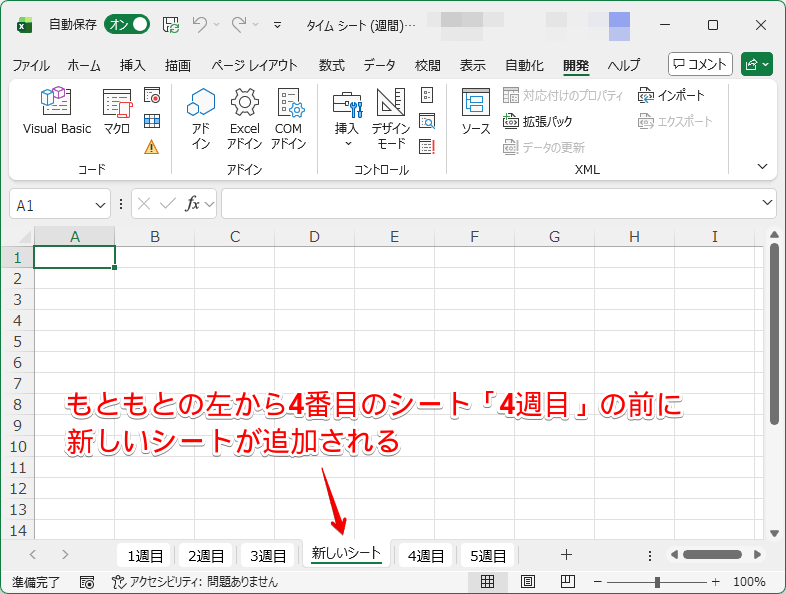
Task: Open the Name Box dropdown
Action: (100, 205)
